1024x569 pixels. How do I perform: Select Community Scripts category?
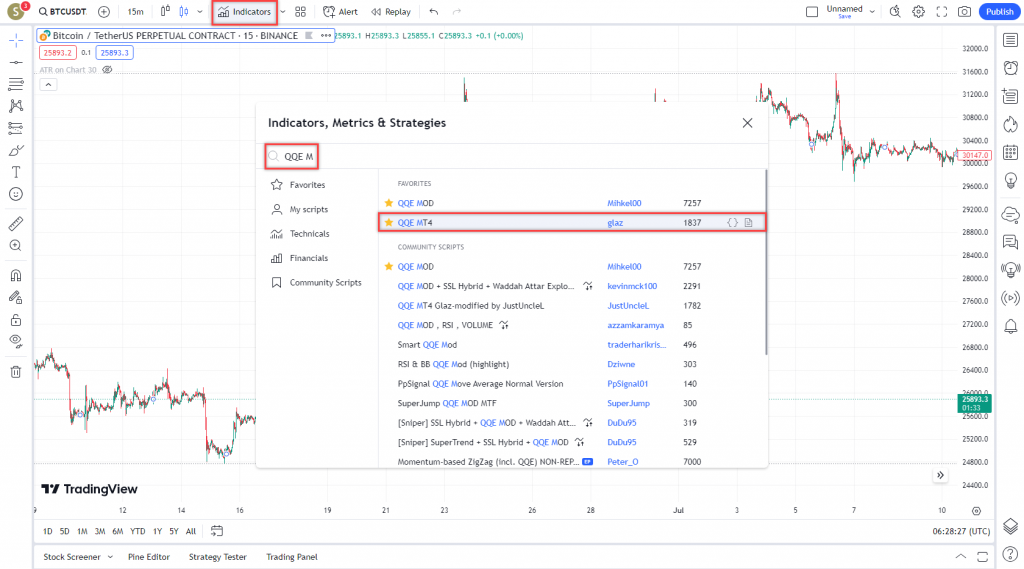317,283
